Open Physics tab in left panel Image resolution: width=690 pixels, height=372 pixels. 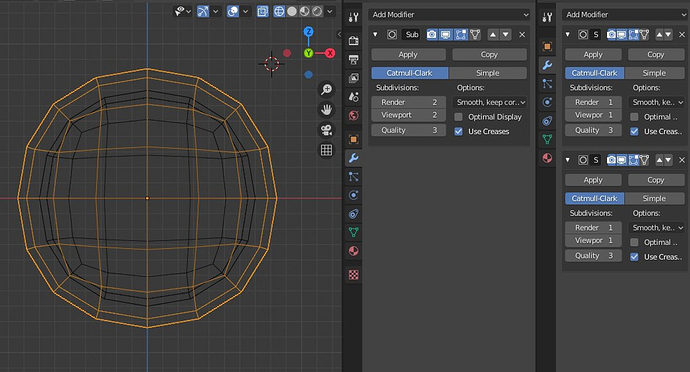point(353,195)
